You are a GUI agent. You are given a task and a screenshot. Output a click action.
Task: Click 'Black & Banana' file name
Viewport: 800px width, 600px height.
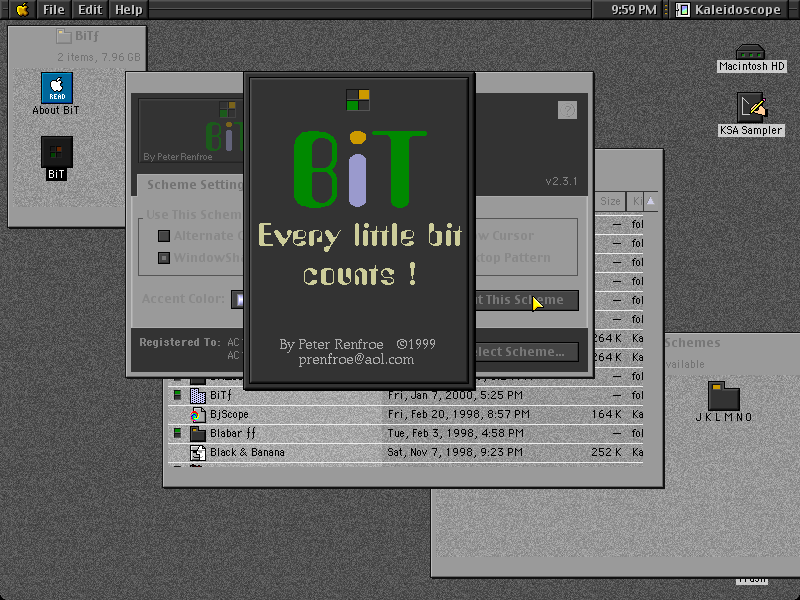(247, 453)
